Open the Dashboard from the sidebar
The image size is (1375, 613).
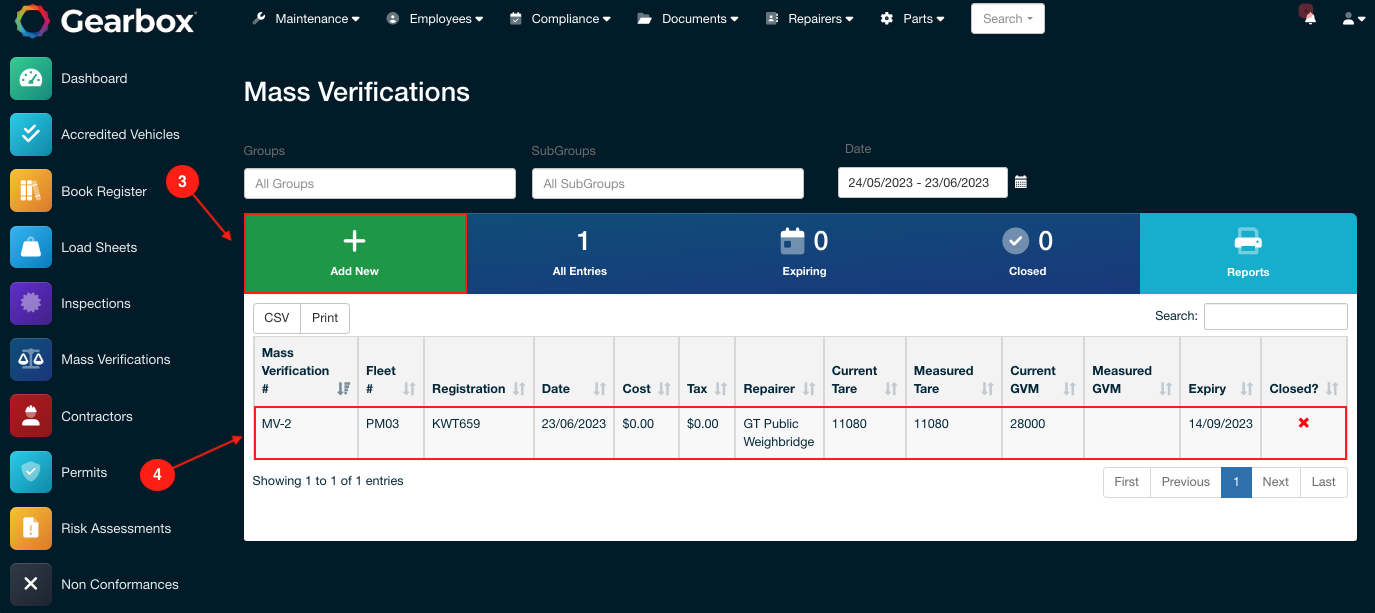[95, 78]
